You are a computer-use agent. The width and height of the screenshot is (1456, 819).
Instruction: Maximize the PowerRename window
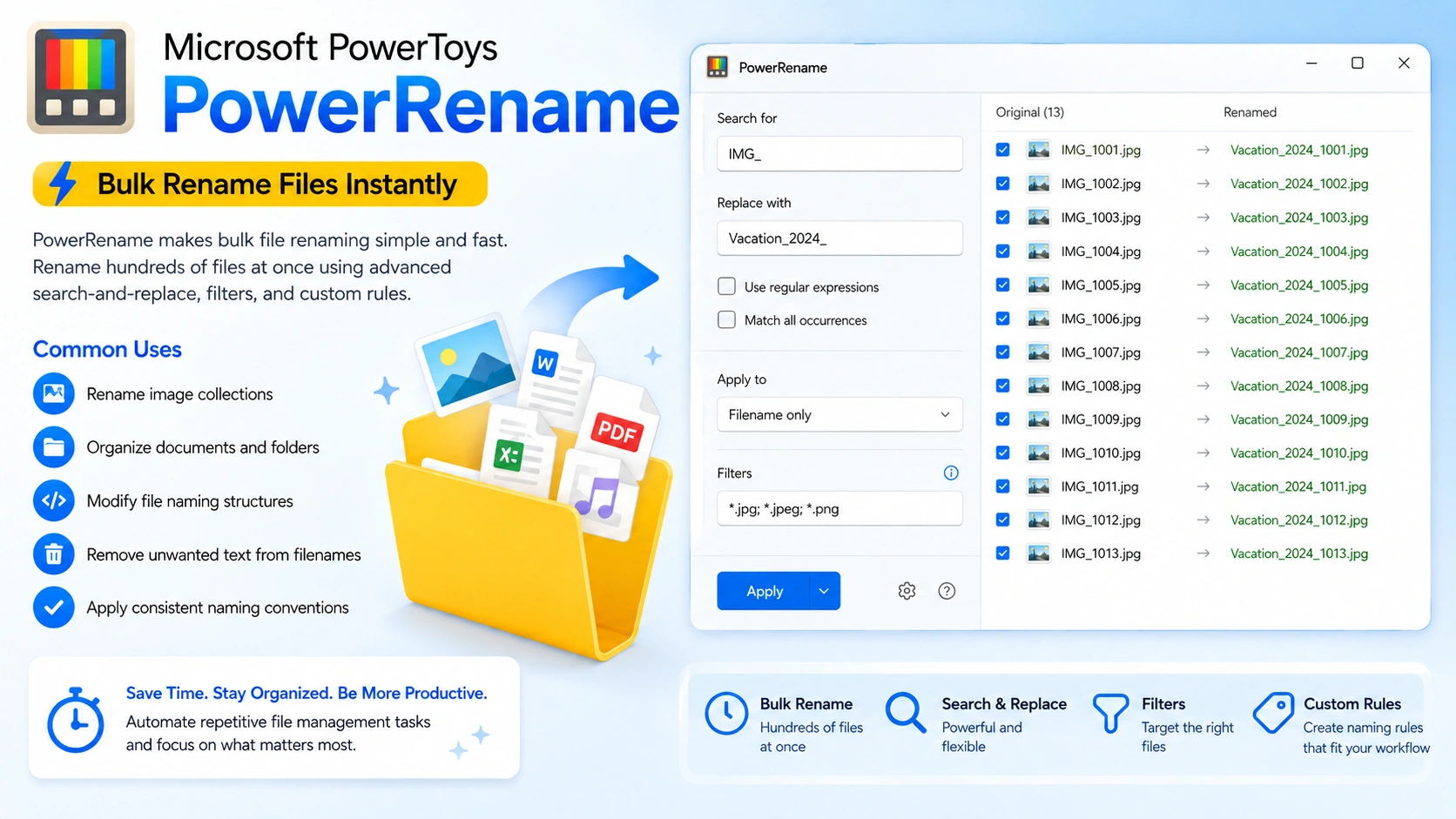tap(1357, 63)
